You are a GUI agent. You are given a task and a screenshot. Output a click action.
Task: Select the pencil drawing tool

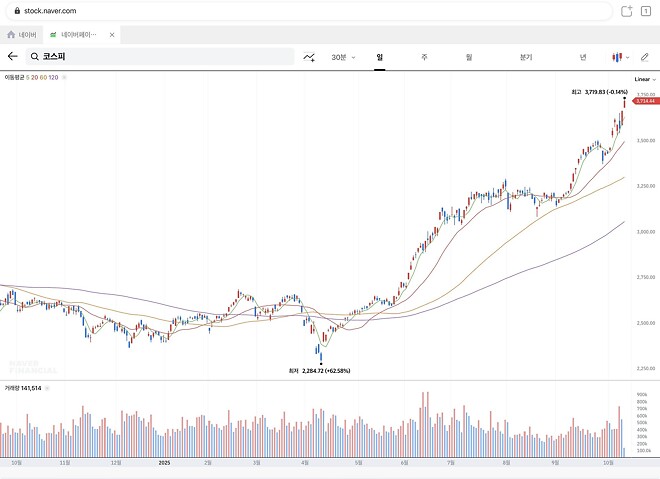click(x=644, y=57)
